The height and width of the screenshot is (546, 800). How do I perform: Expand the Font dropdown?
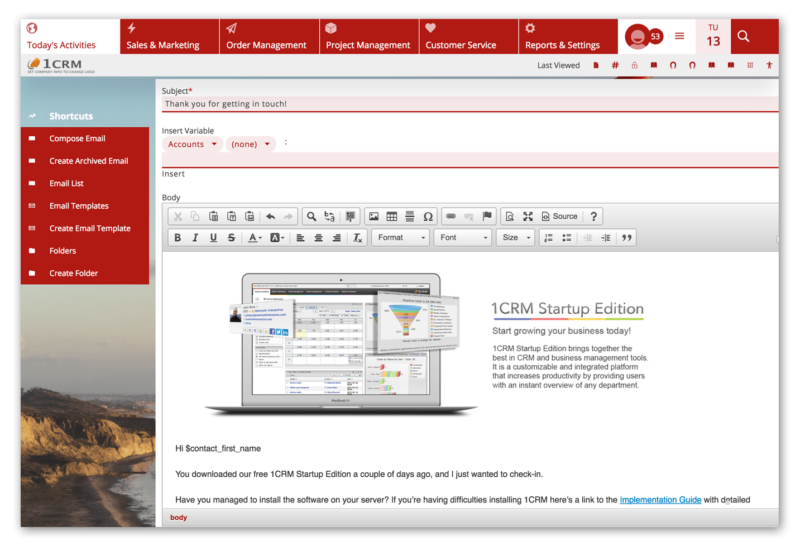point(462,238)
